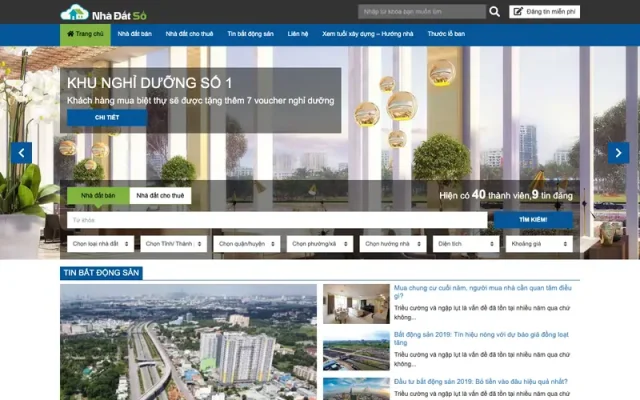Open the Thước lỗ ban menu

click(x=446, y=34)
